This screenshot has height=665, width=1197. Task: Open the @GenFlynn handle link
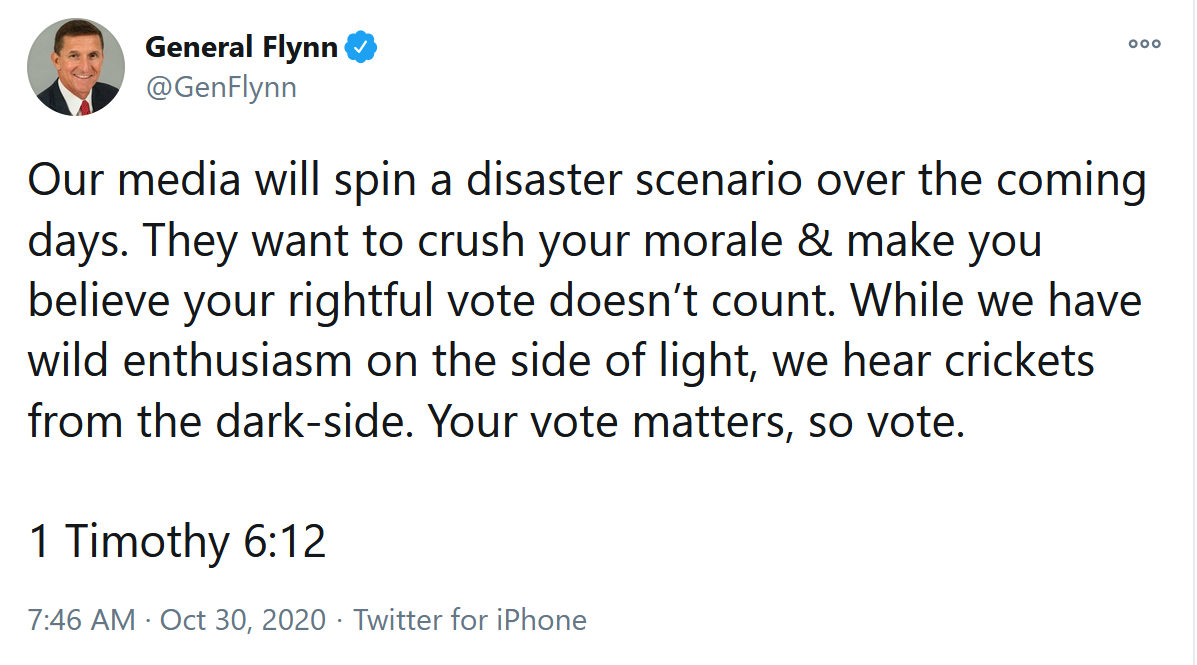click(221, 88)
